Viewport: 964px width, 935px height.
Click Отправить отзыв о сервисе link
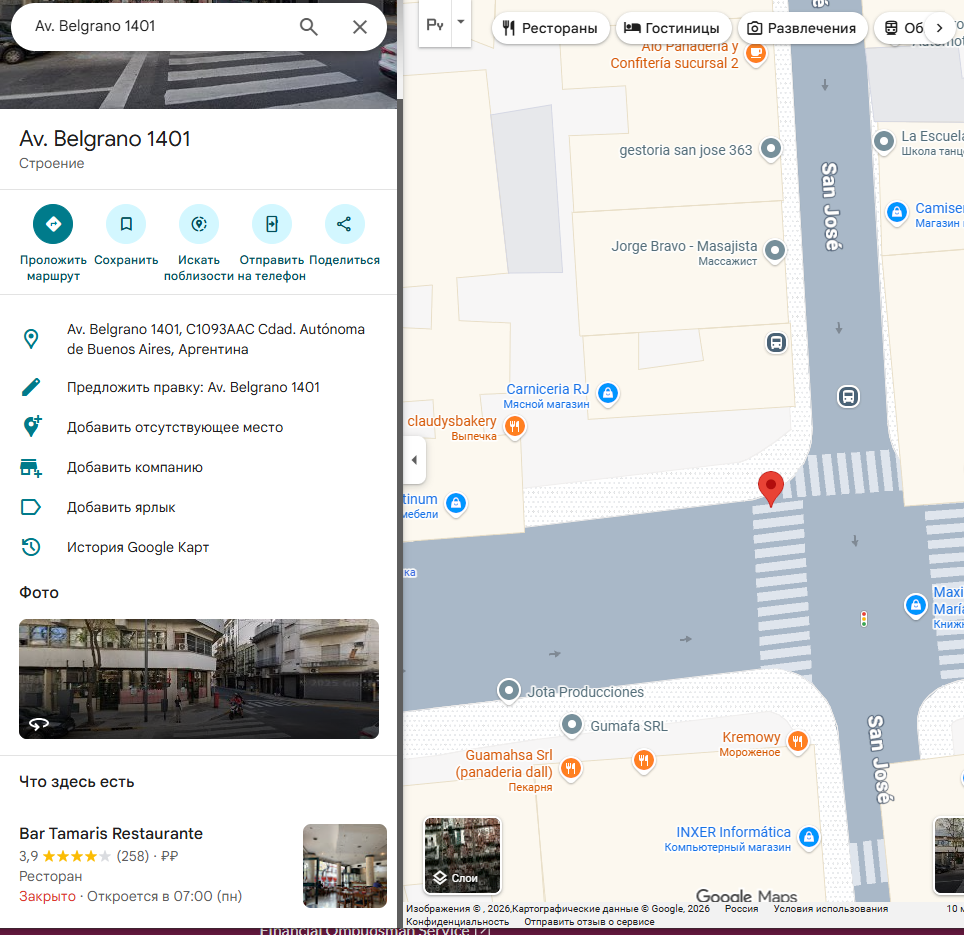pos(589,921)
